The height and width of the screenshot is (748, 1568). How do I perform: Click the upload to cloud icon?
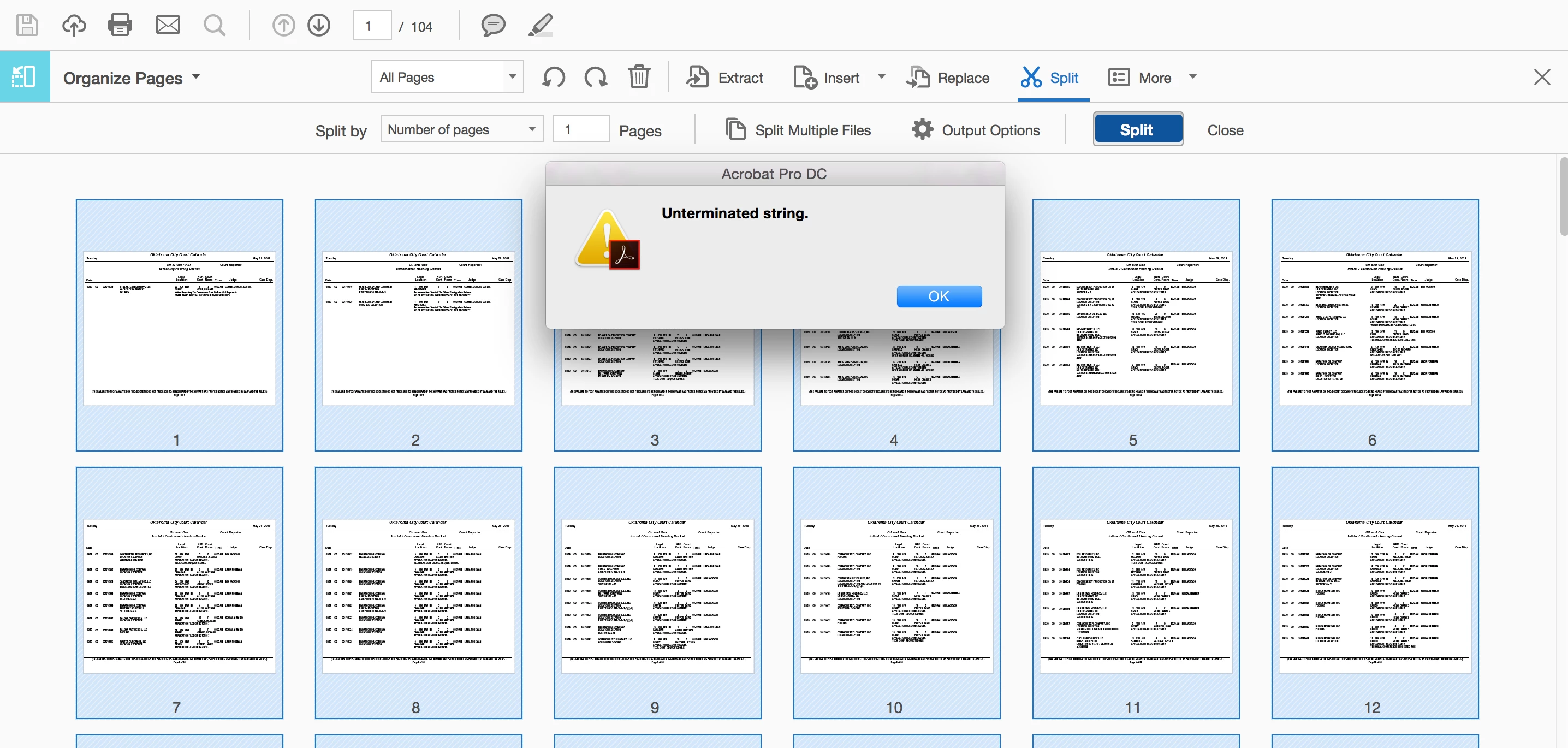(x=74, y=26)
